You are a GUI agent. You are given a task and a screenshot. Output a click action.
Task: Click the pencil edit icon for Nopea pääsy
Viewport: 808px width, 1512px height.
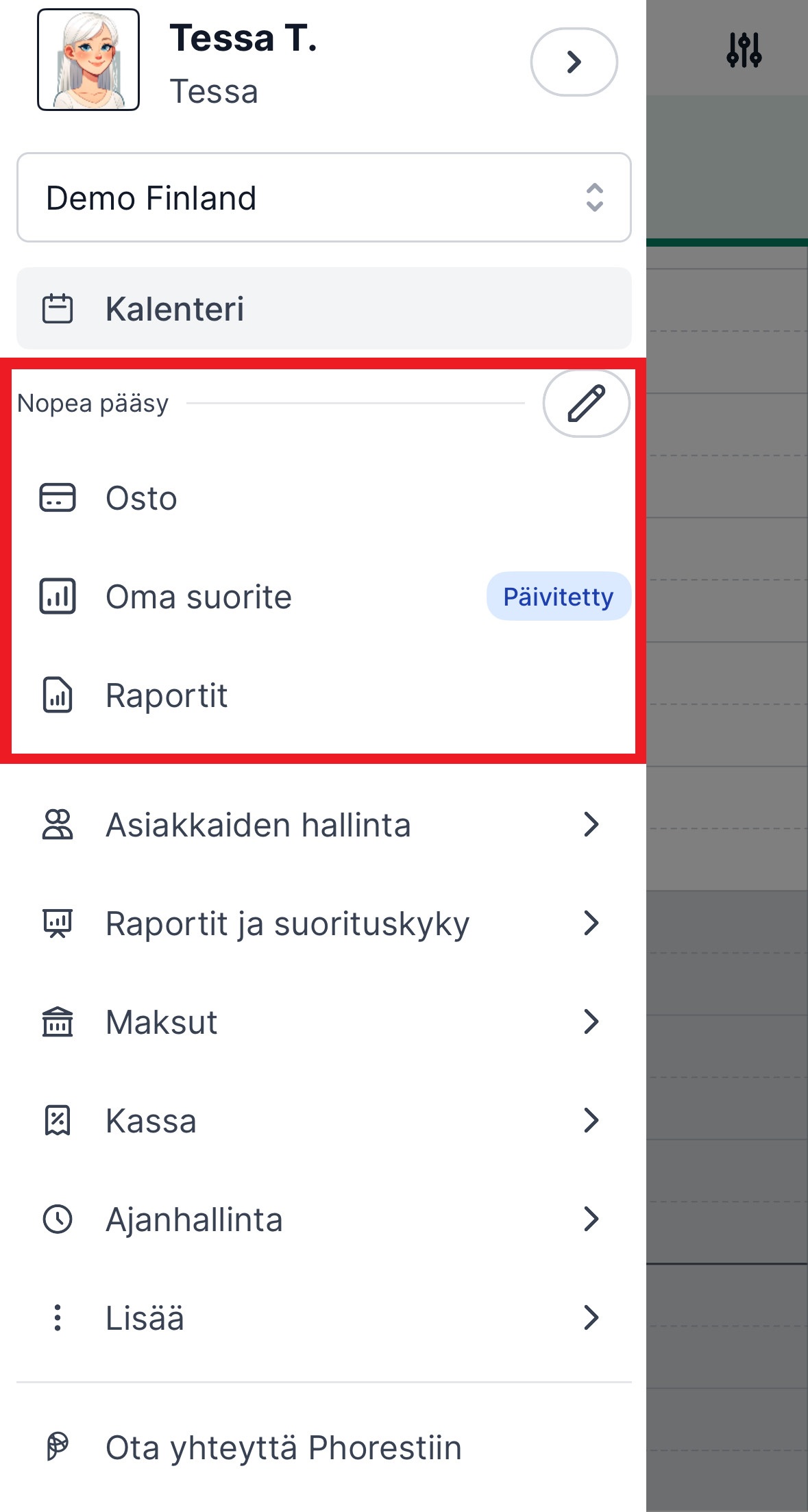(586, 403)
